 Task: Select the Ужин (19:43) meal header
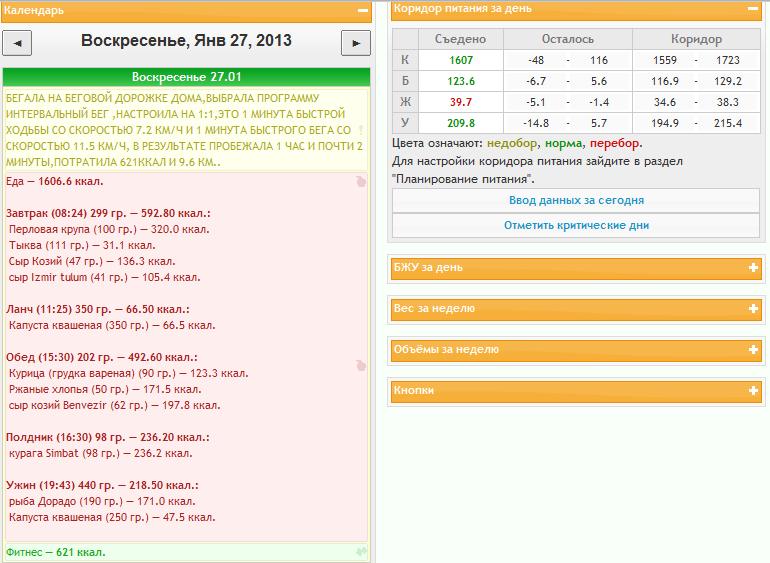click(102, 485)
